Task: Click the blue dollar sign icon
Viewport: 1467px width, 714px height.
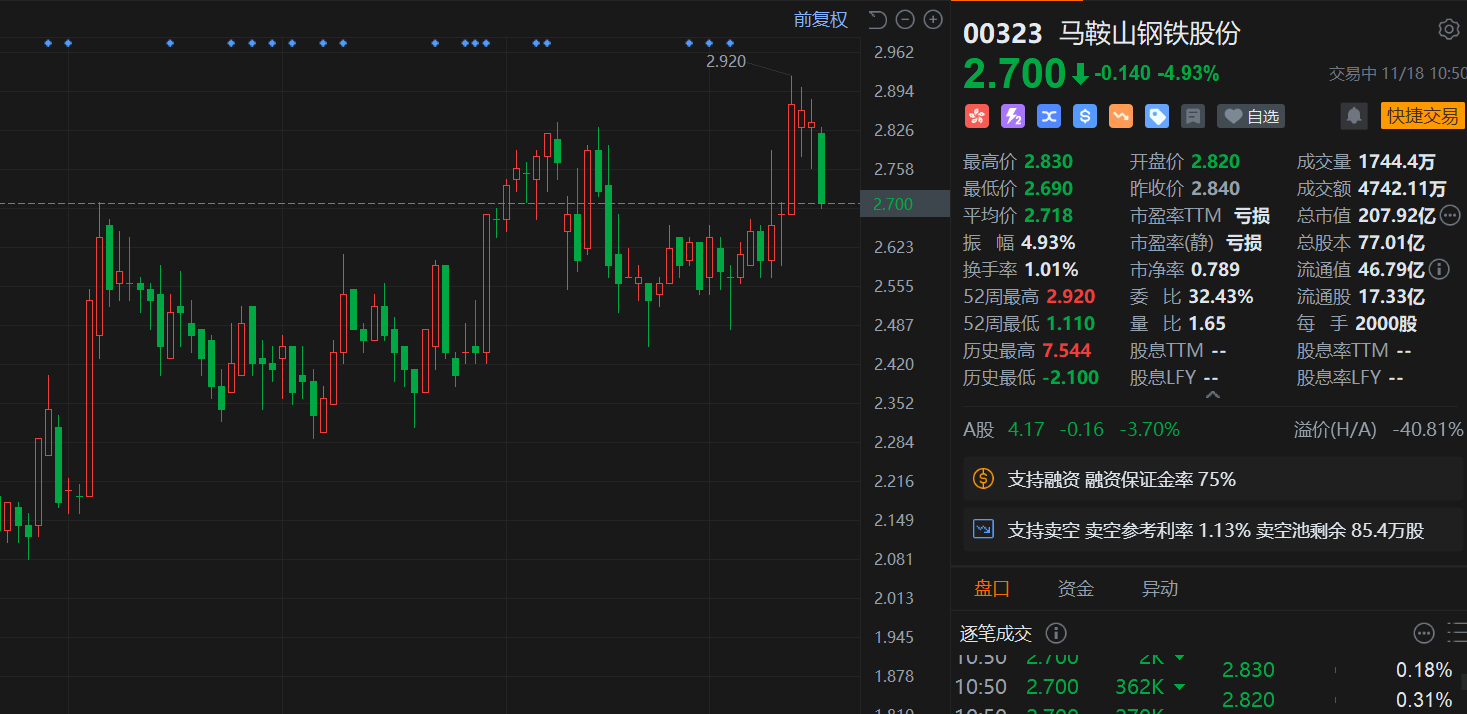Action: click(1084, 116)
